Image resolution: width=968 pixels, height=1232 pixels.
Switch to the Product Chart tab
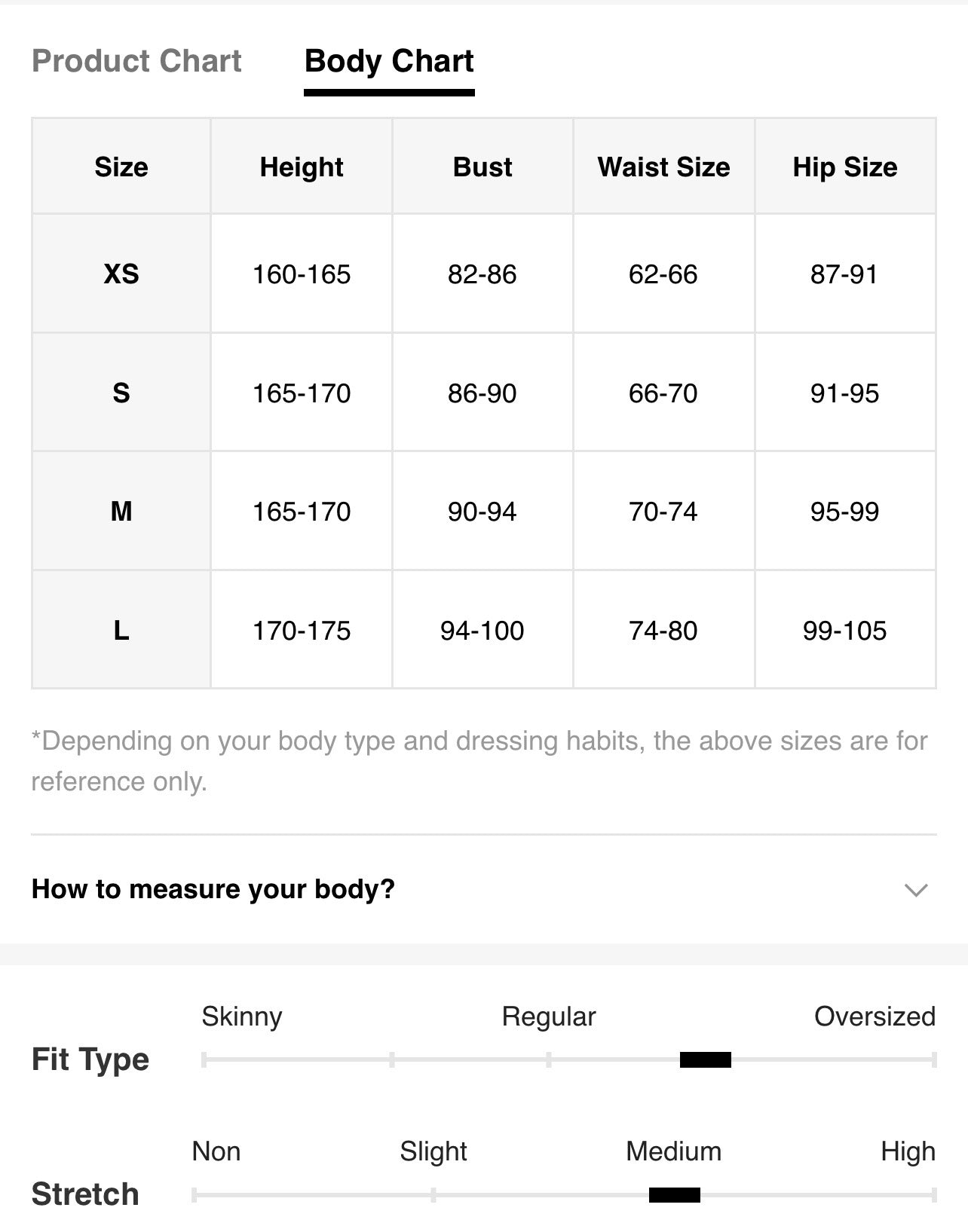136,61
